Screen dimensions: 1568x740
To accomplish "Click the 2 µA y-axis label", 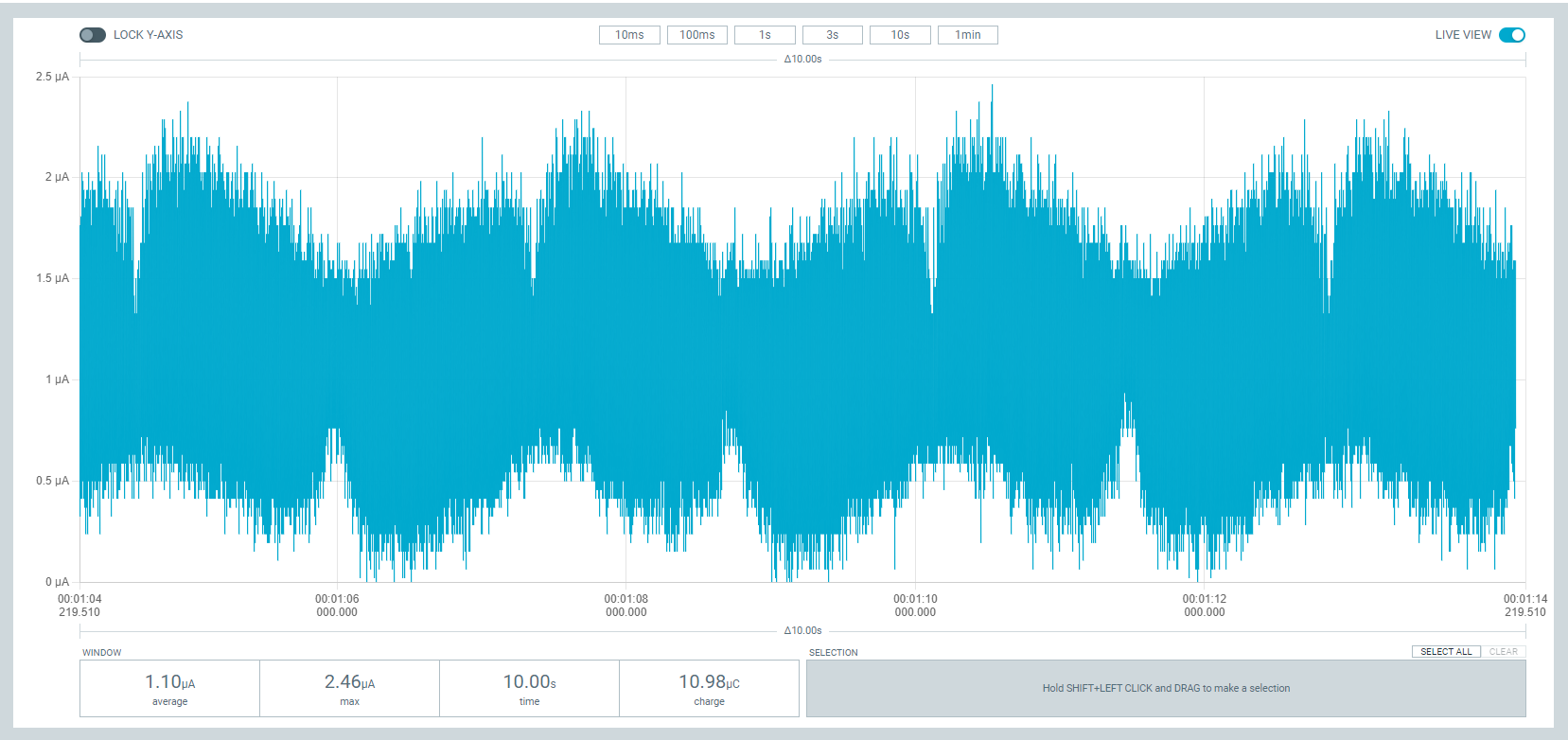I will tap(57, 177).
